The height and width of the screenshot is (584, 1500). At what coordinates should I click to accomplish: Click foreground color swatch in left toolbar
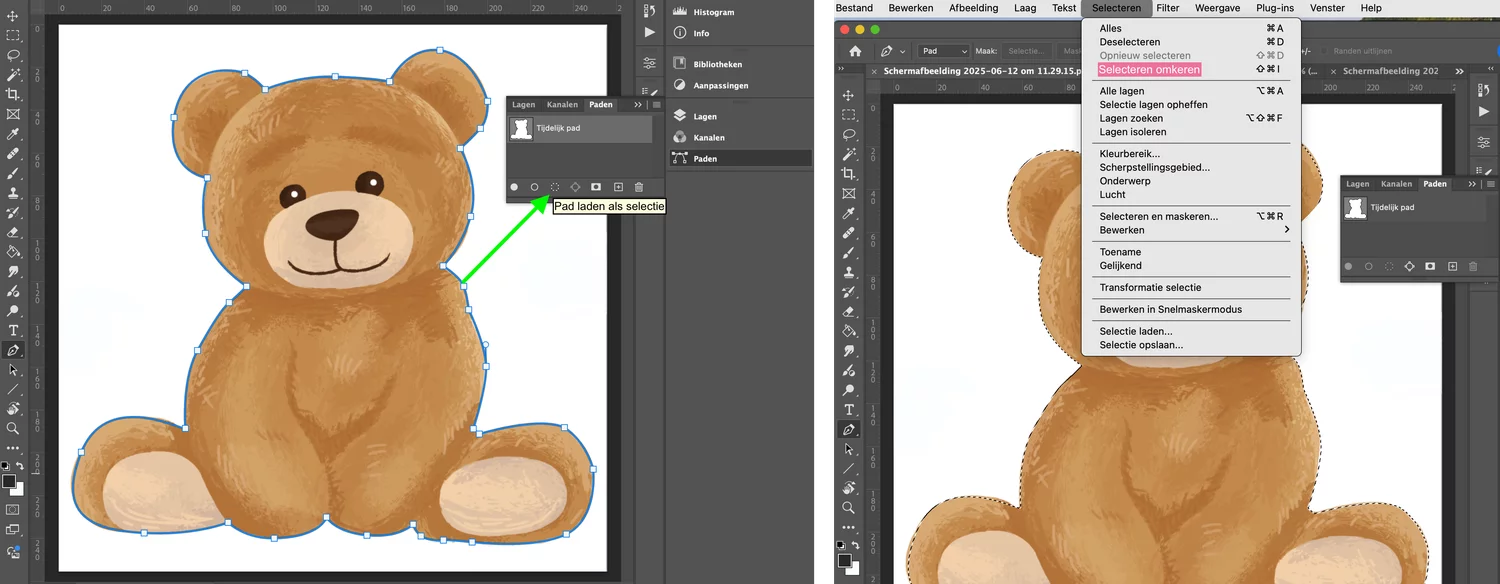[9, 482]
